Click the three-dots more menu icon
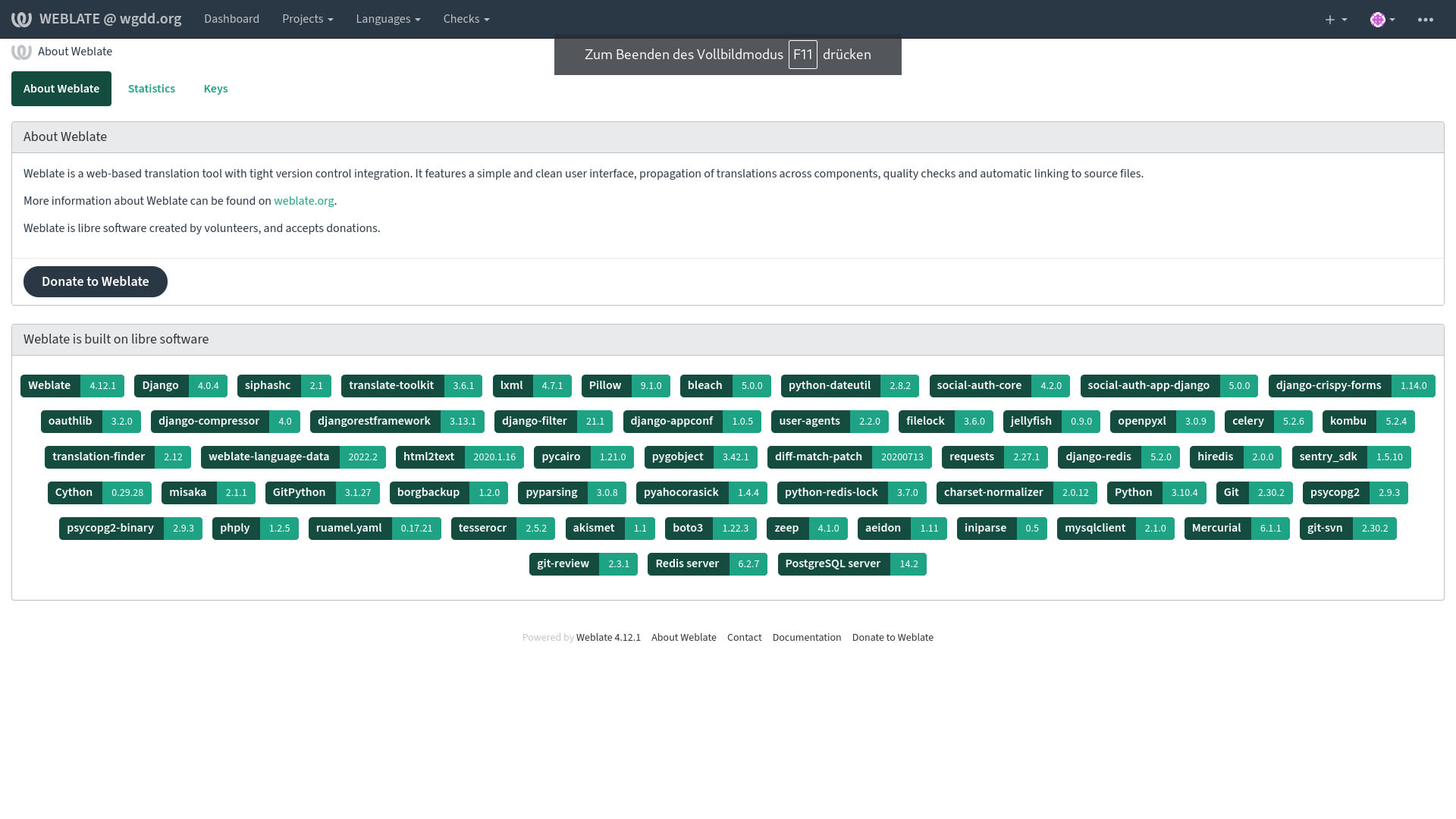The height and width of the screenshot is (819, 1456). point(1425,20)
